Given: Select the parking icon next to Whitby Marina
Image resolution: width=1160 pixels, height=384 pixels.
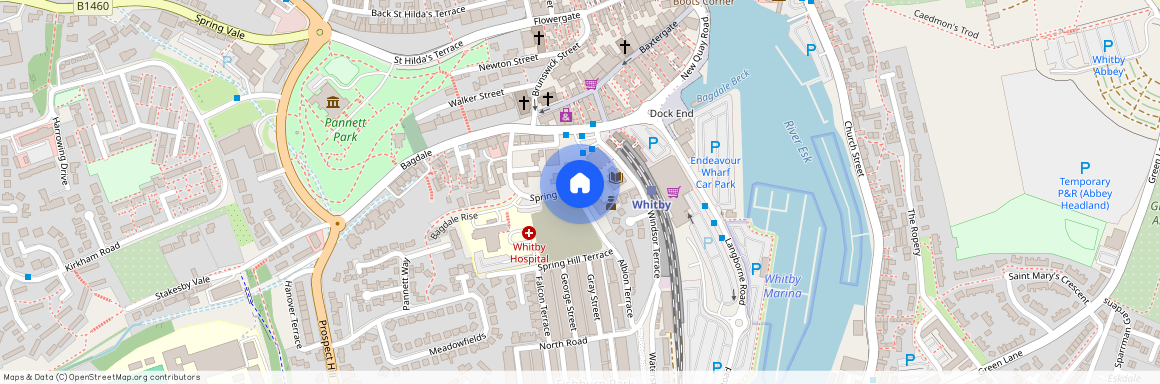Looking at the screenshot, I should click(756, 269).
